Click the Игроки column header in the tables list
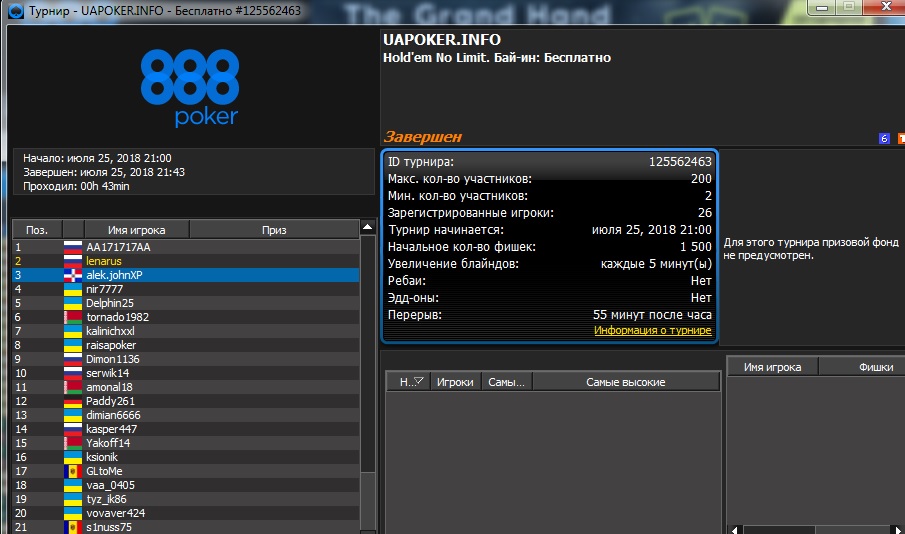 pyautogui.click(x=455, y=382)
